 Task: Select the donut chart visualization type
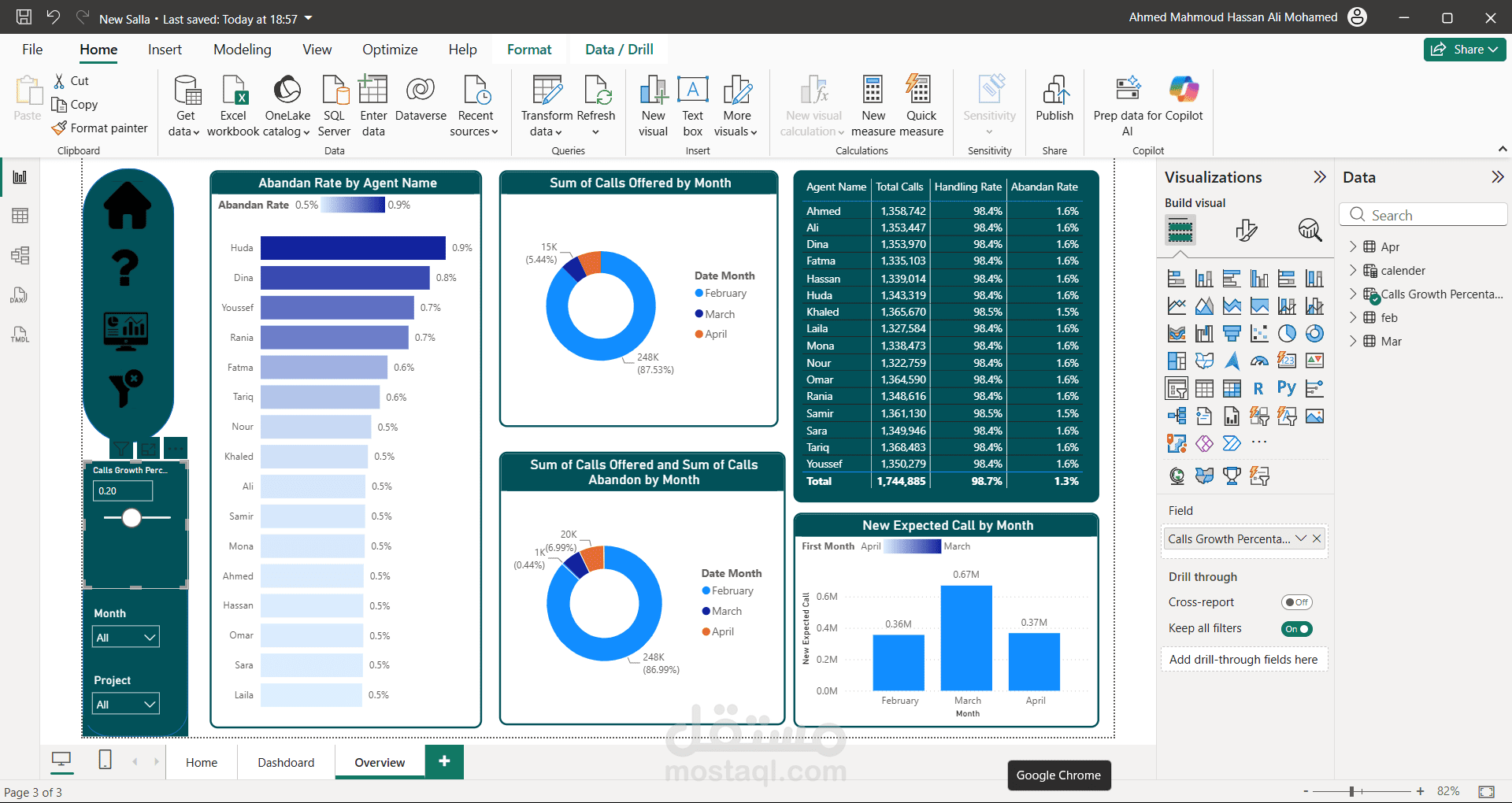click(x=1314, y=334)
